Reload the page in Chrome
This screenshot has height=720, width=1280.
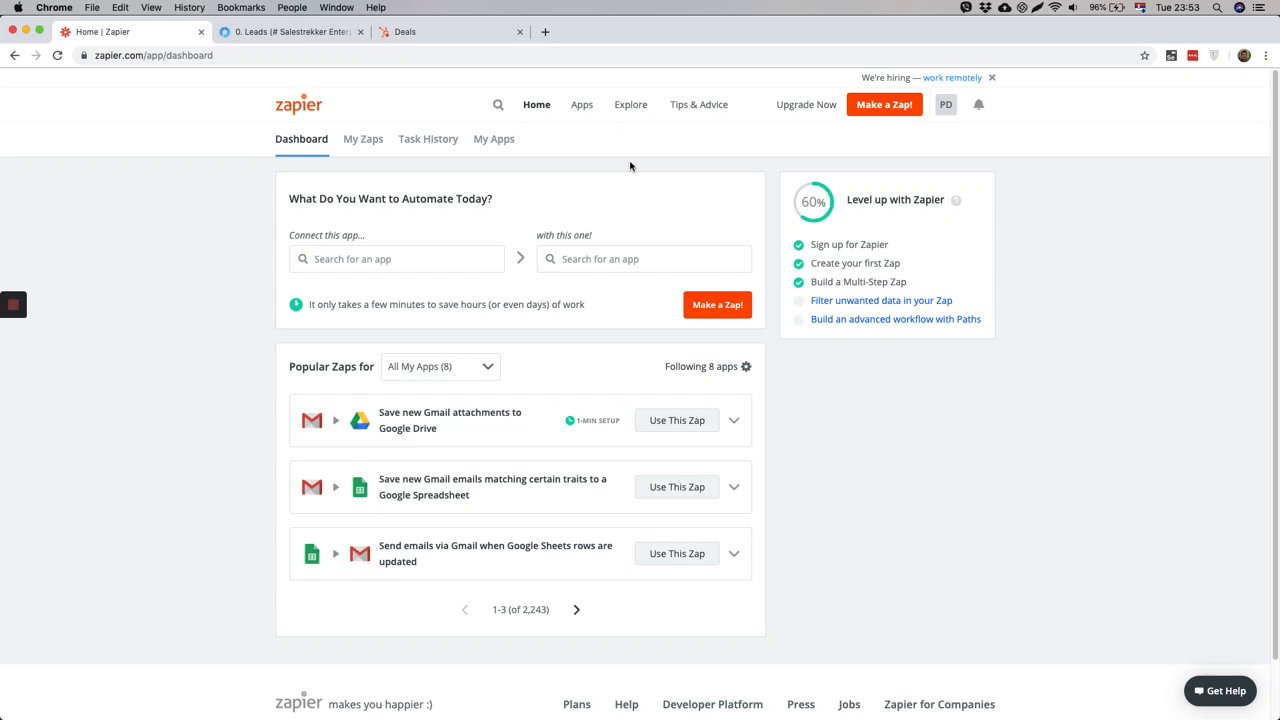click(x=57, y=55)
